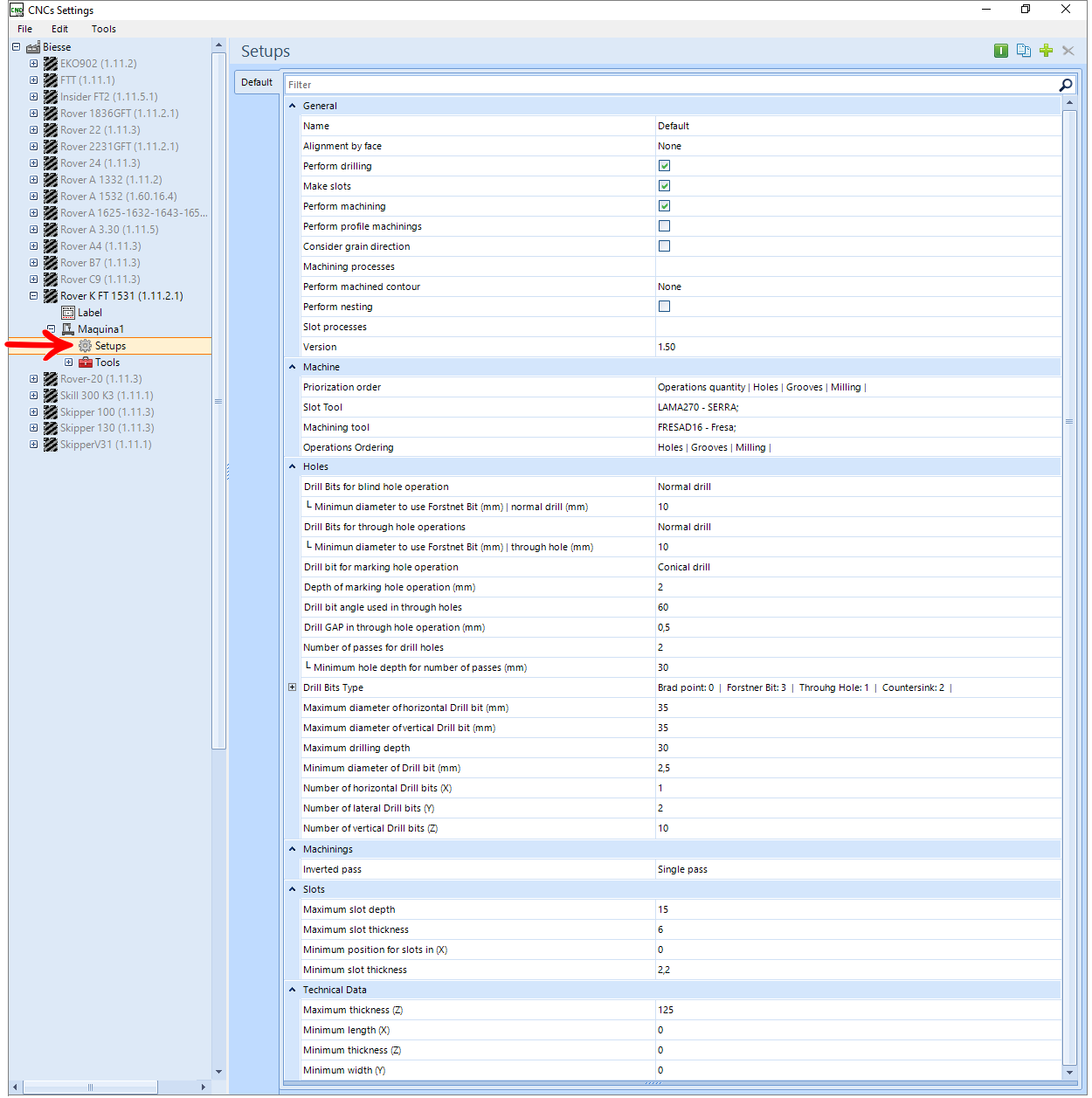The width and height of the screenshot is (1092, 1098).
Task: Select Rover 1836GFT in the tree
Action: [120, 114]
